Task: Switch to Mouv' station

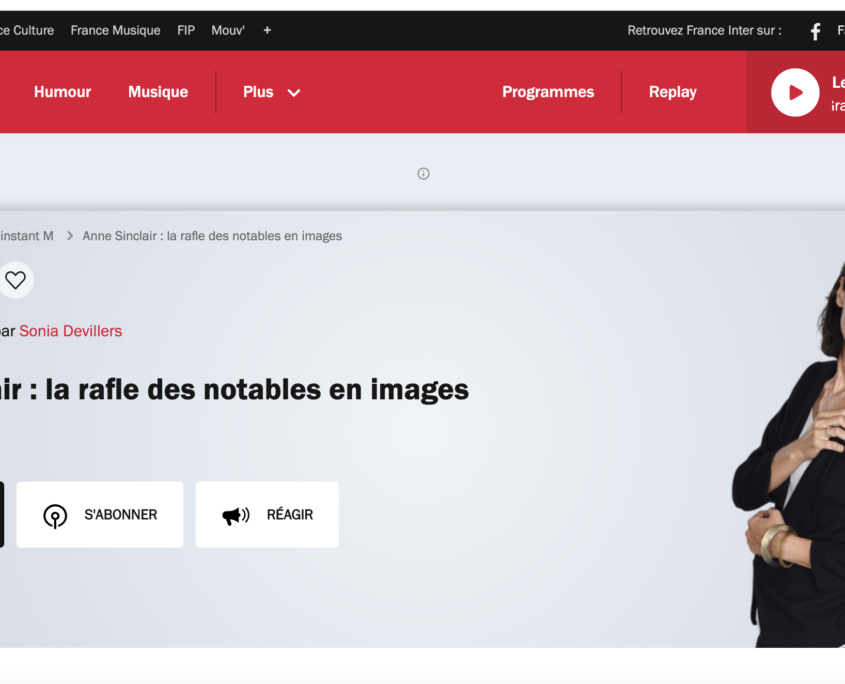Action: click(227, 30)
